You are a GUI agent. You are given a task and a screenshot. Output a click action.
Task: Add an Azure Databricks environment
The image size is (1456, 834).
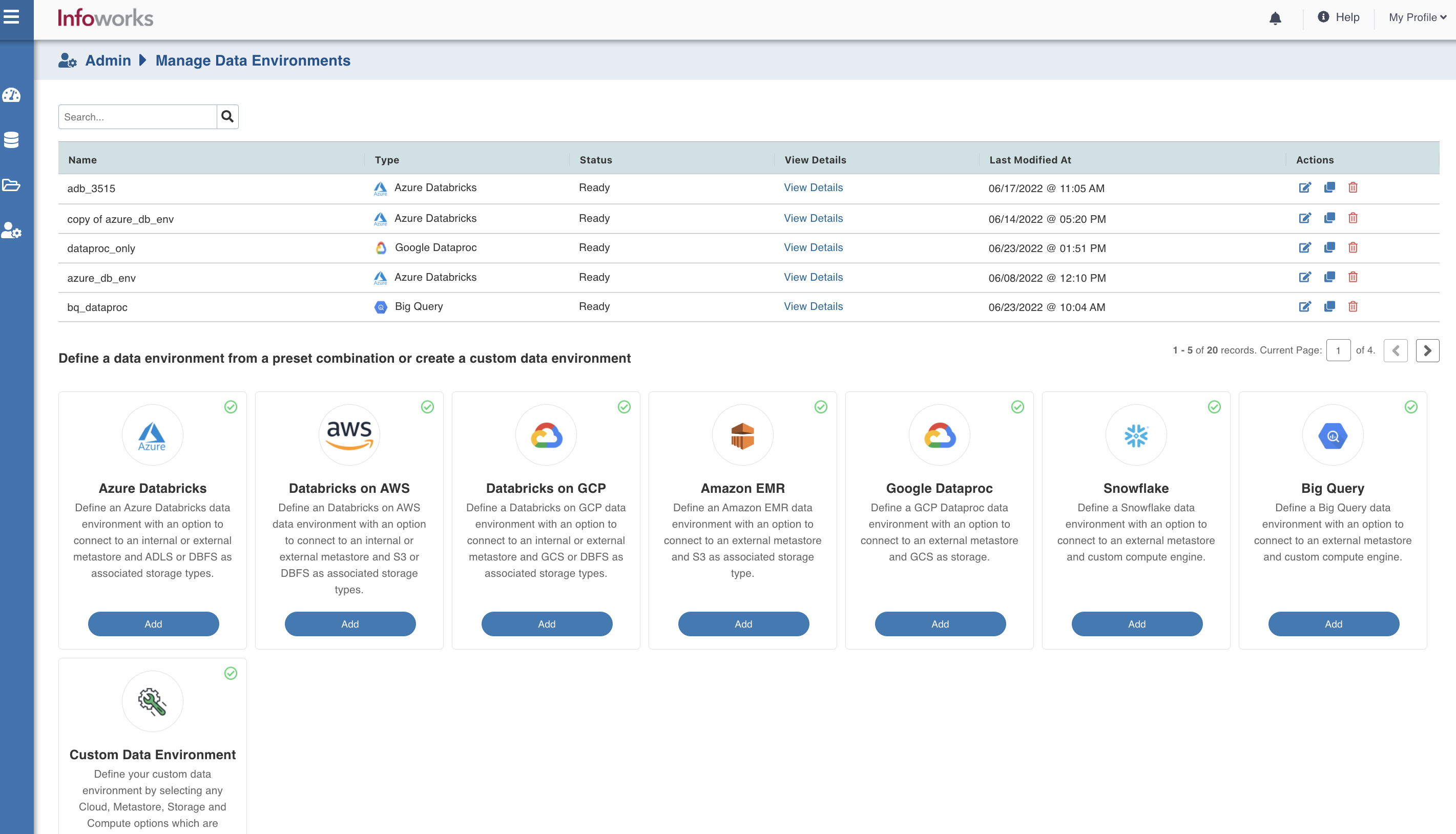click(x=153, y=624)
